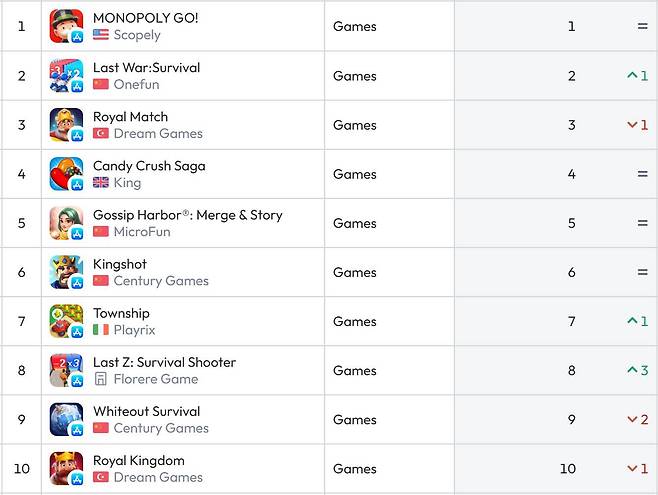Click the Royal Kingdom app icon

click(x=66, y=468)
